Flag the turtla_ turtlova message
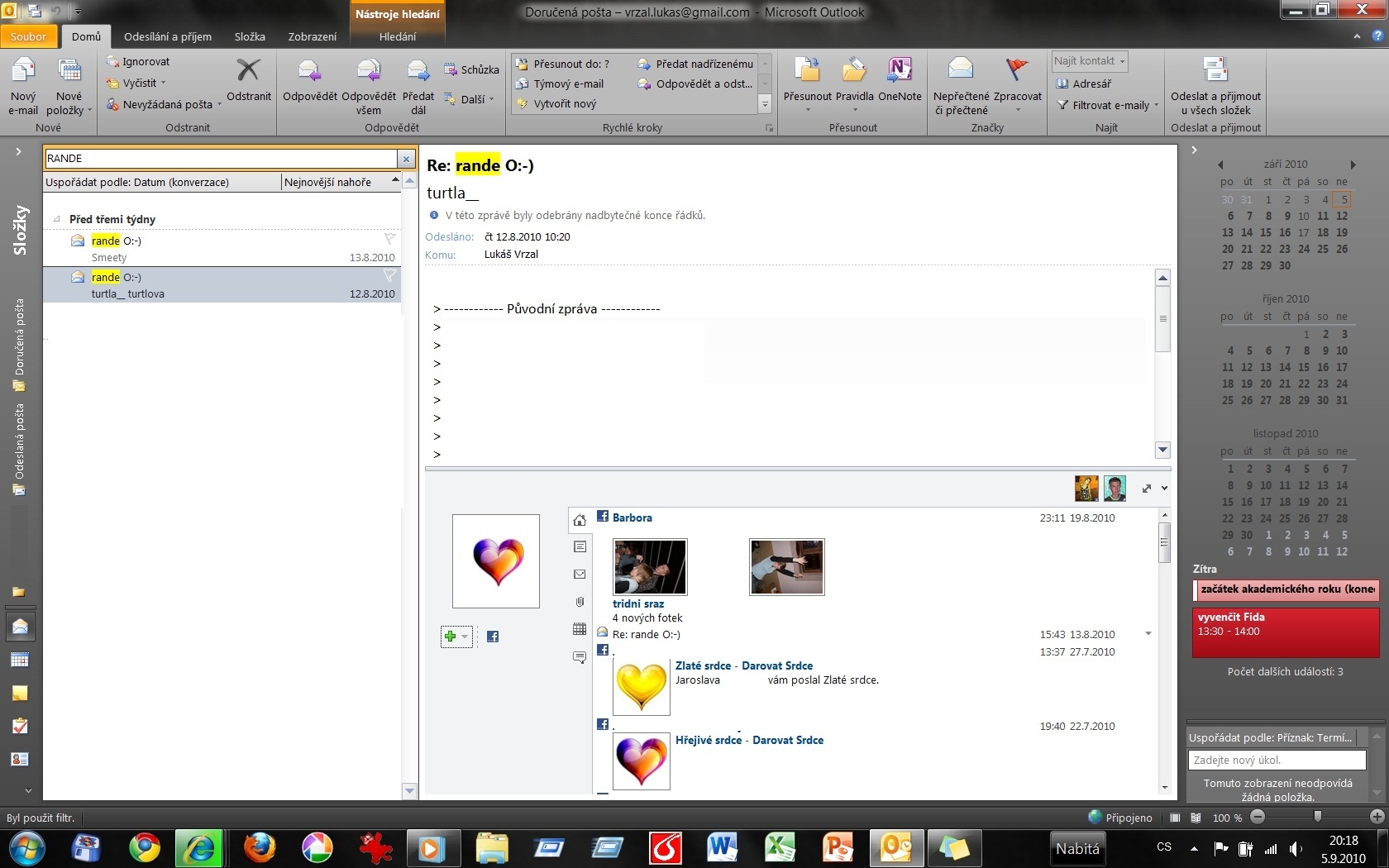 coord(389,275)
